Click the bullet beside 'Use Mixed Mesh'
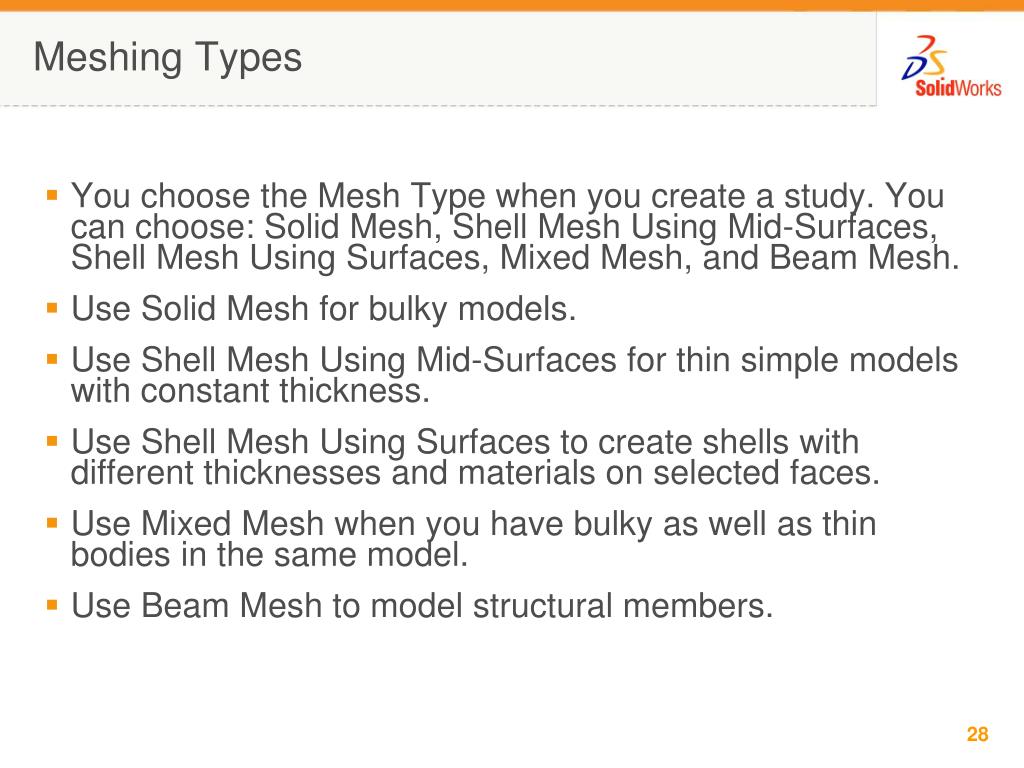This screenshot has height=768, width=1024. click(x=52, y=522)
